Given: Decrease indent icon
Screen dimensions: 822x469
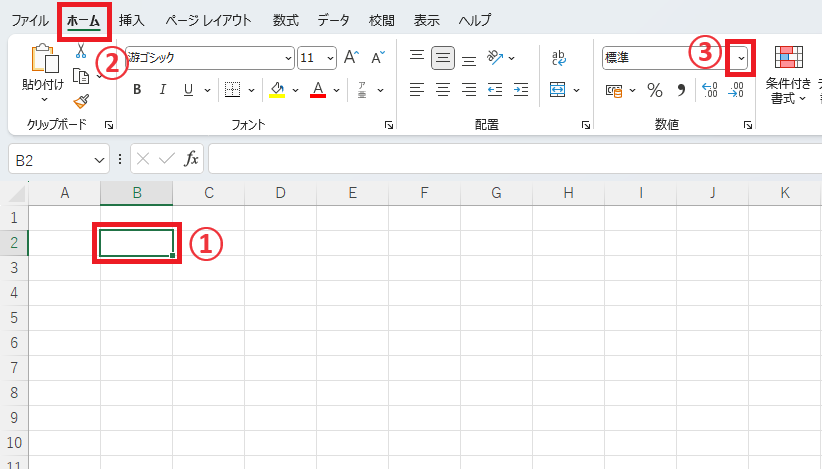Looking at the screenshot, I should (x=495, y=90).
